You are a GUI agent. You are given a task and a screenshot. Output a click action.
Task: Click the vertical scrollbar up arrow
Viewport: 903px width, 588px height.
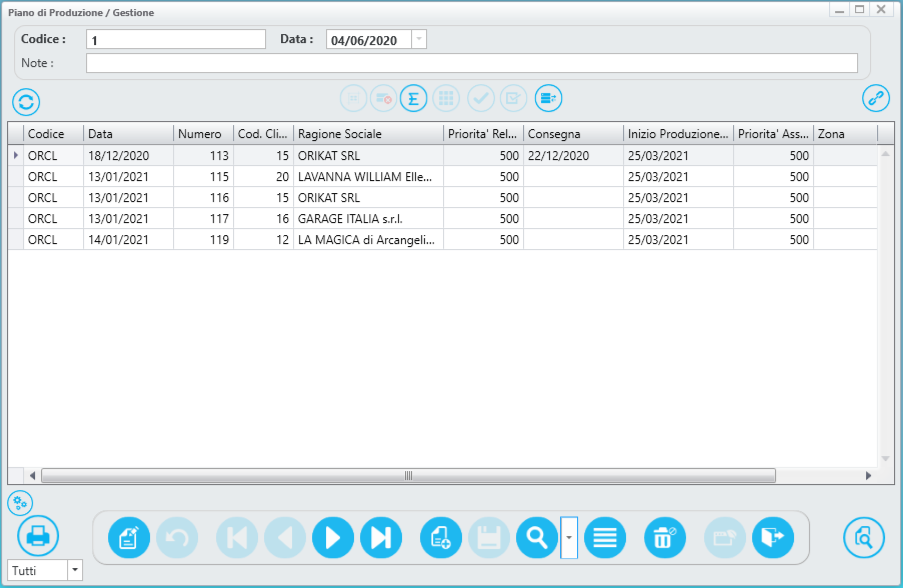886,153
